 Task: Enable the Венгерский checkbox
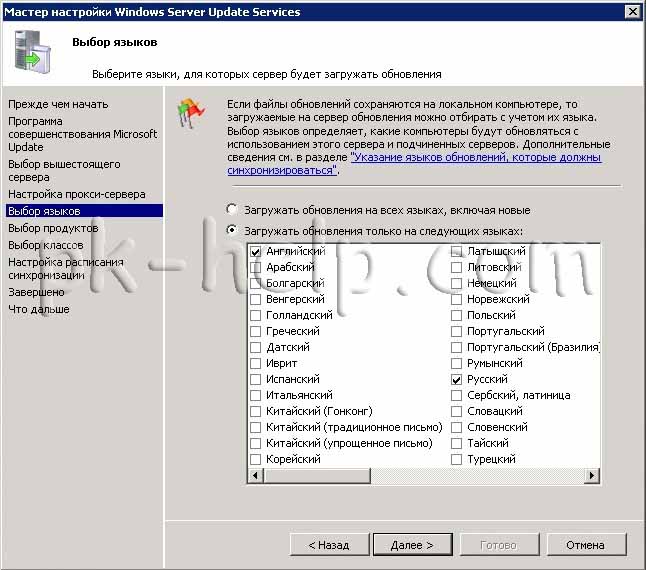[255, 299]
